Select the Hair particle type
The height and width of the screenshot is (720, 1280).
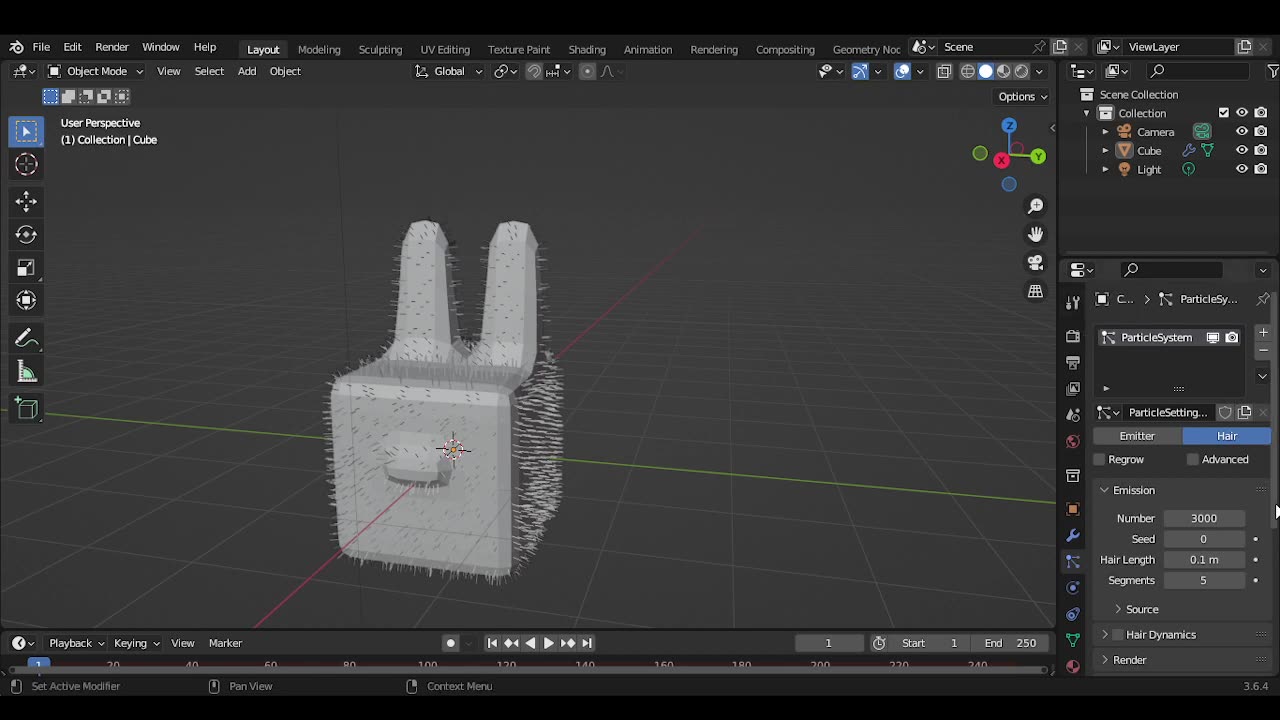[1227, 436]
